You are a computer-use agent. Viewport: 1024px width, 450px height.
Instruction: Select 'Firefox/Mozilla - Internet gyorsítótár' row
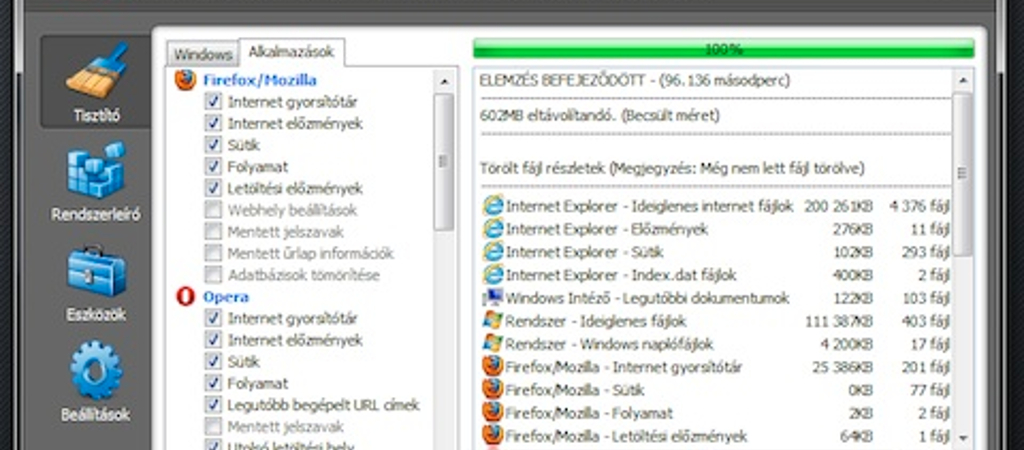tap(716, 366)
